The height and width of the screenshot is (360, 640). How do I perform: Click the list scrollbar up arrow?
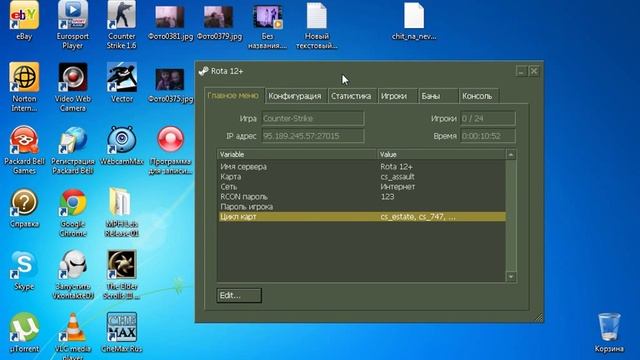[511, 155]
